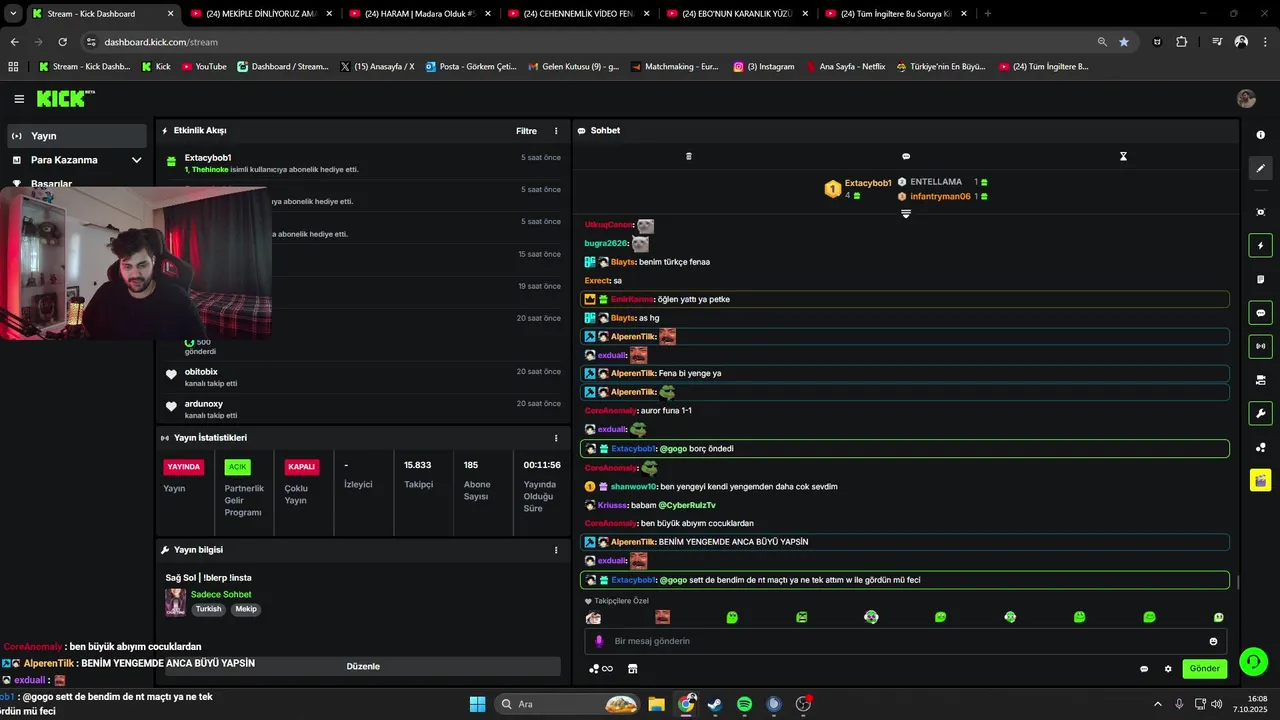
Task: Click the Windows Start button
Action: (477, 704)
